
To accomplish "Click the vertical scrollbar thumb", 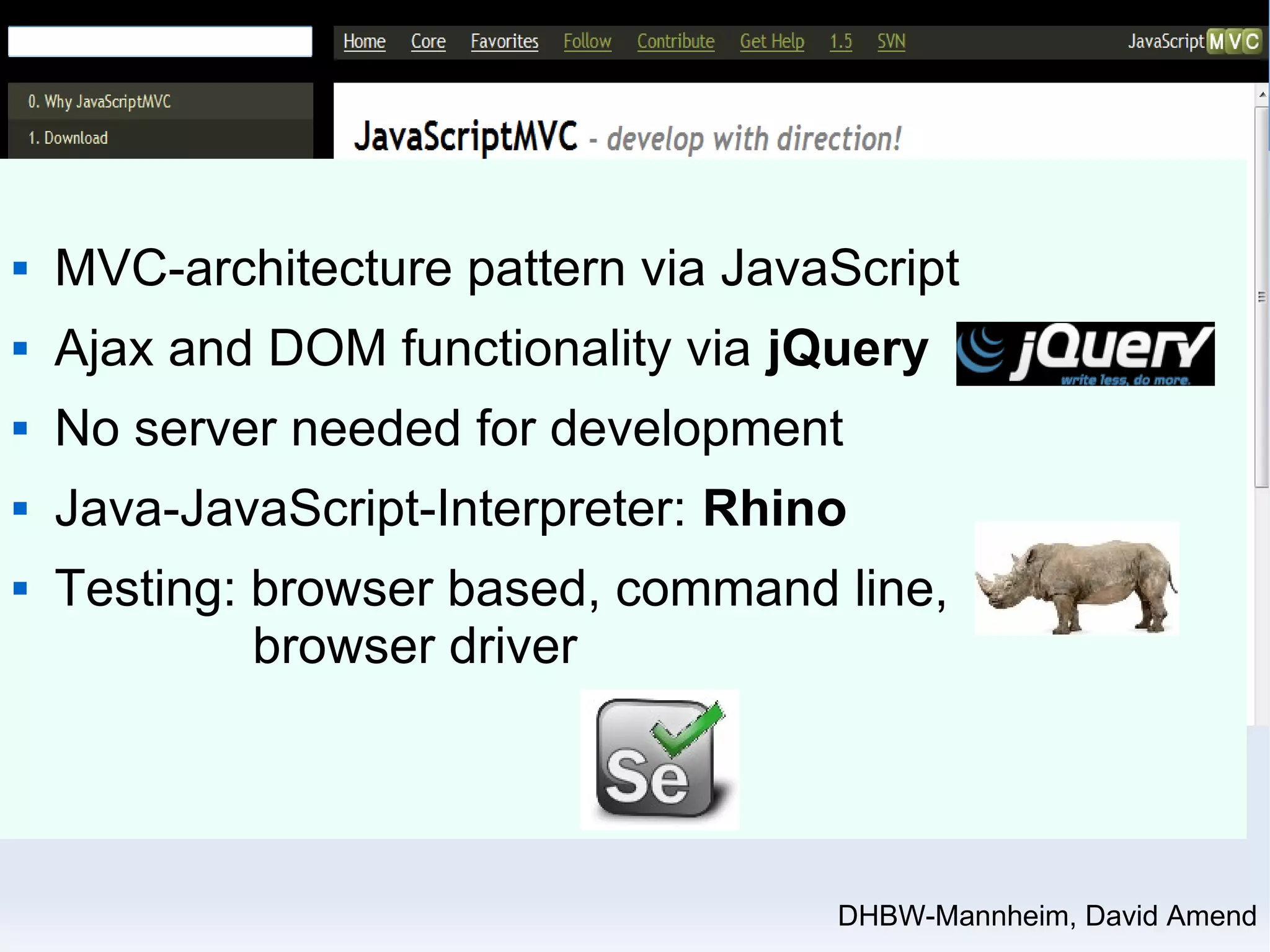I will pyautogui.click(x=1262, y=296).
